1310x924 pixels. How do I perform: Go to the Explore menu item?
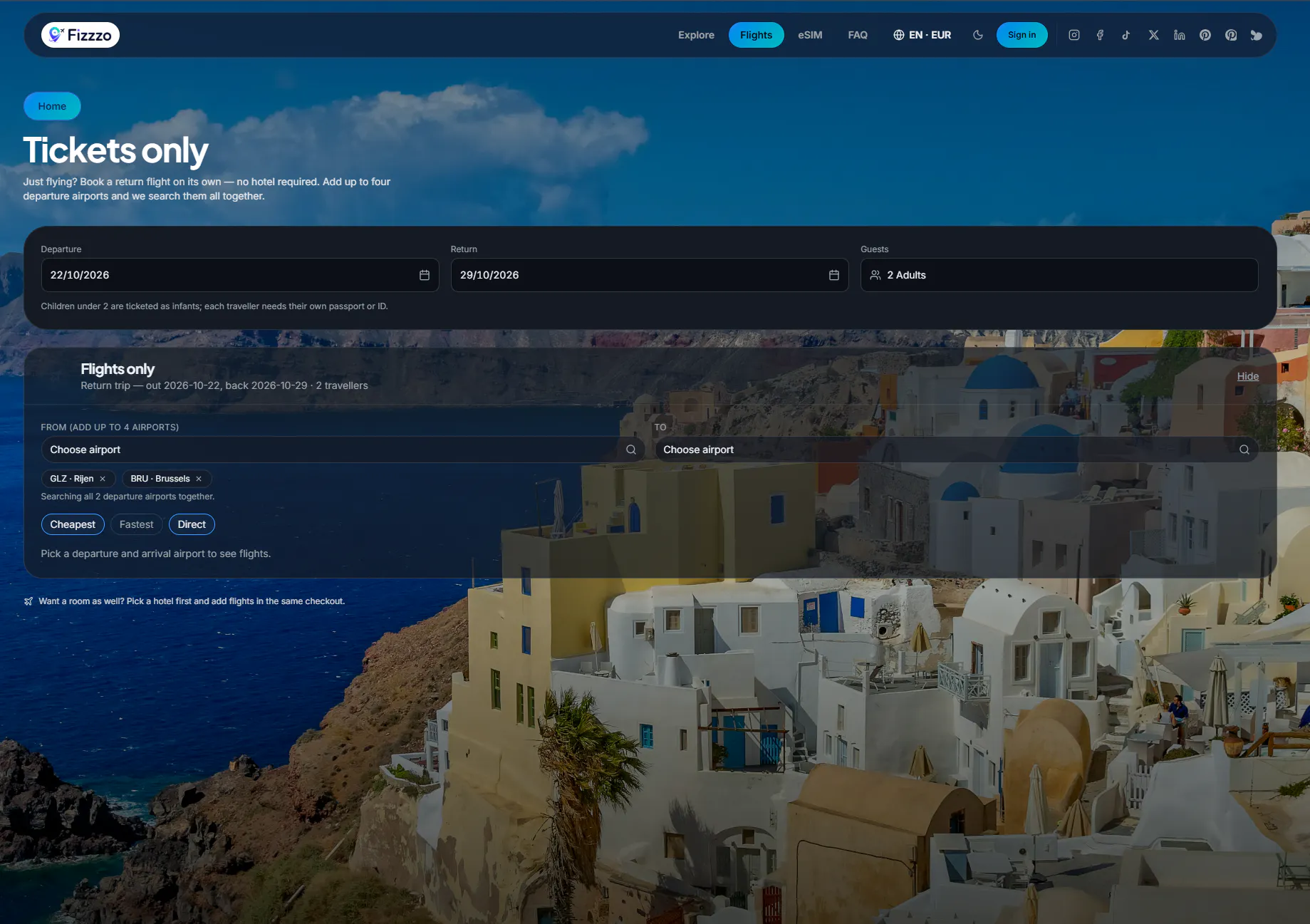696,35
